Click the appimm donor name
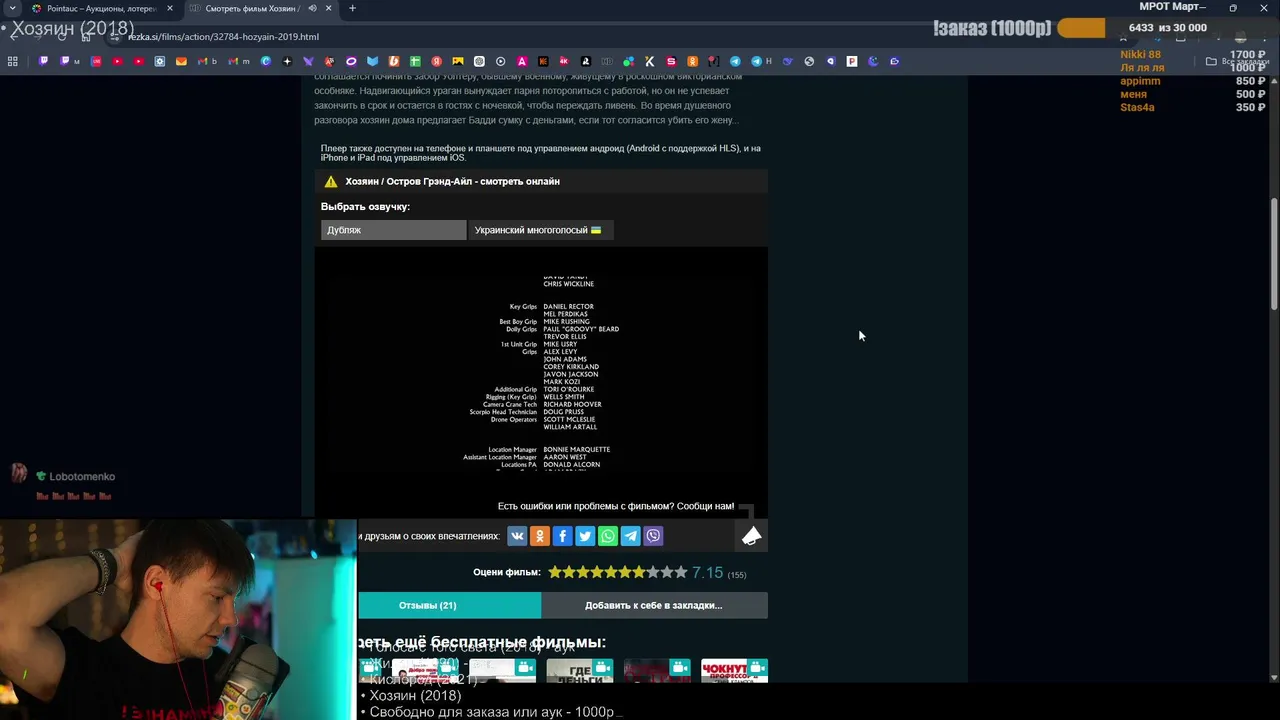 [x=1140, y=81]
